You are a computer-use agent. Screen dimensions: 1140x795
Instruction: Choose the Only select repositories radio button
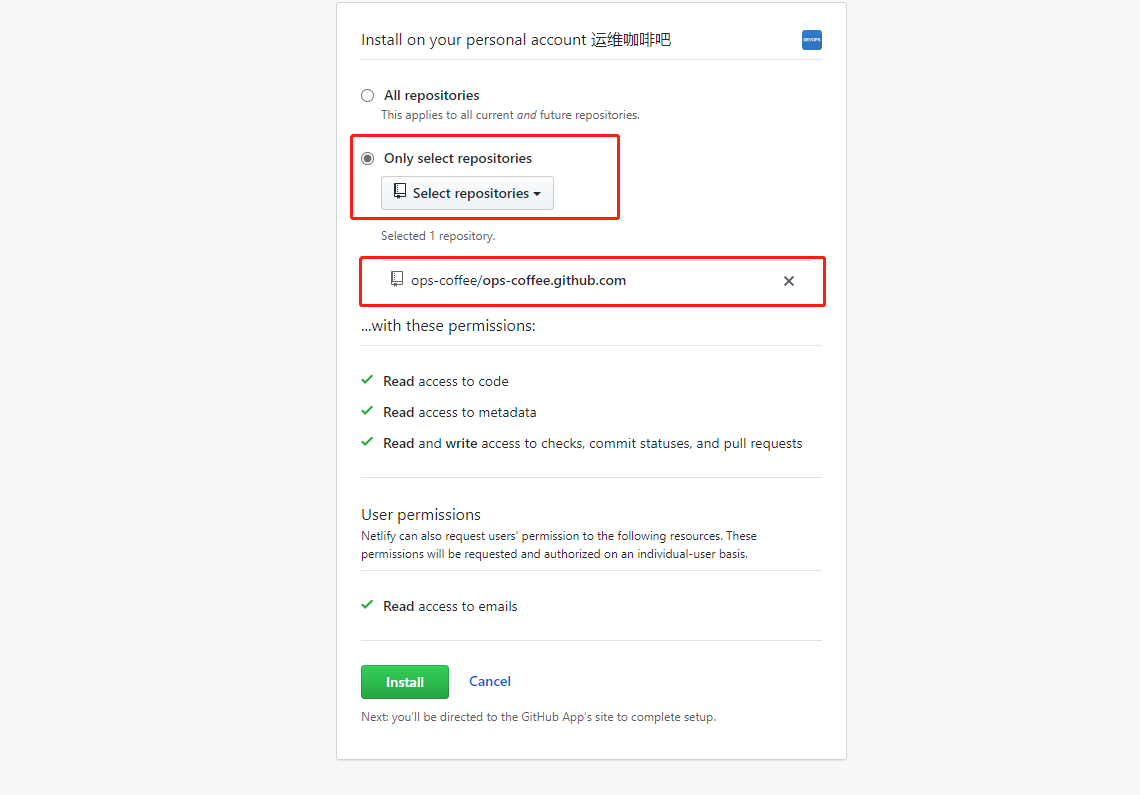[x=367, y=159]
